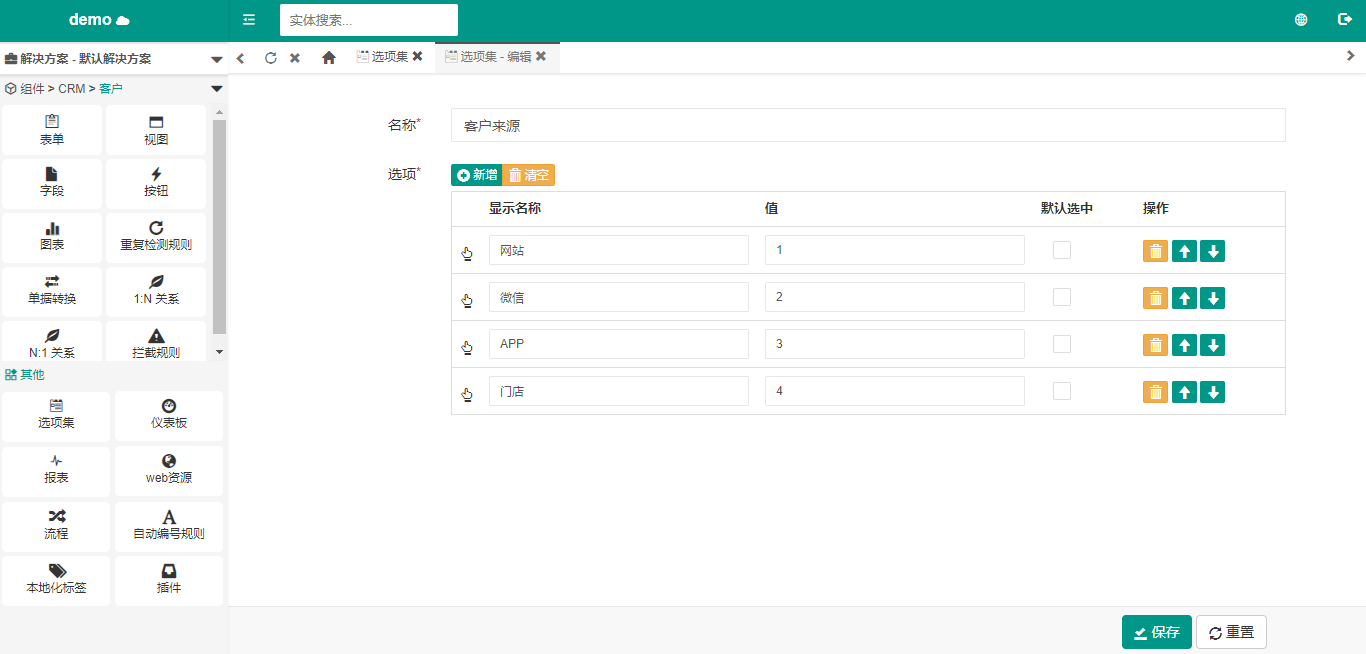The image size is (1366, 654).
Task: Open the language globe icon
Action: click(x=1301, y=20)
